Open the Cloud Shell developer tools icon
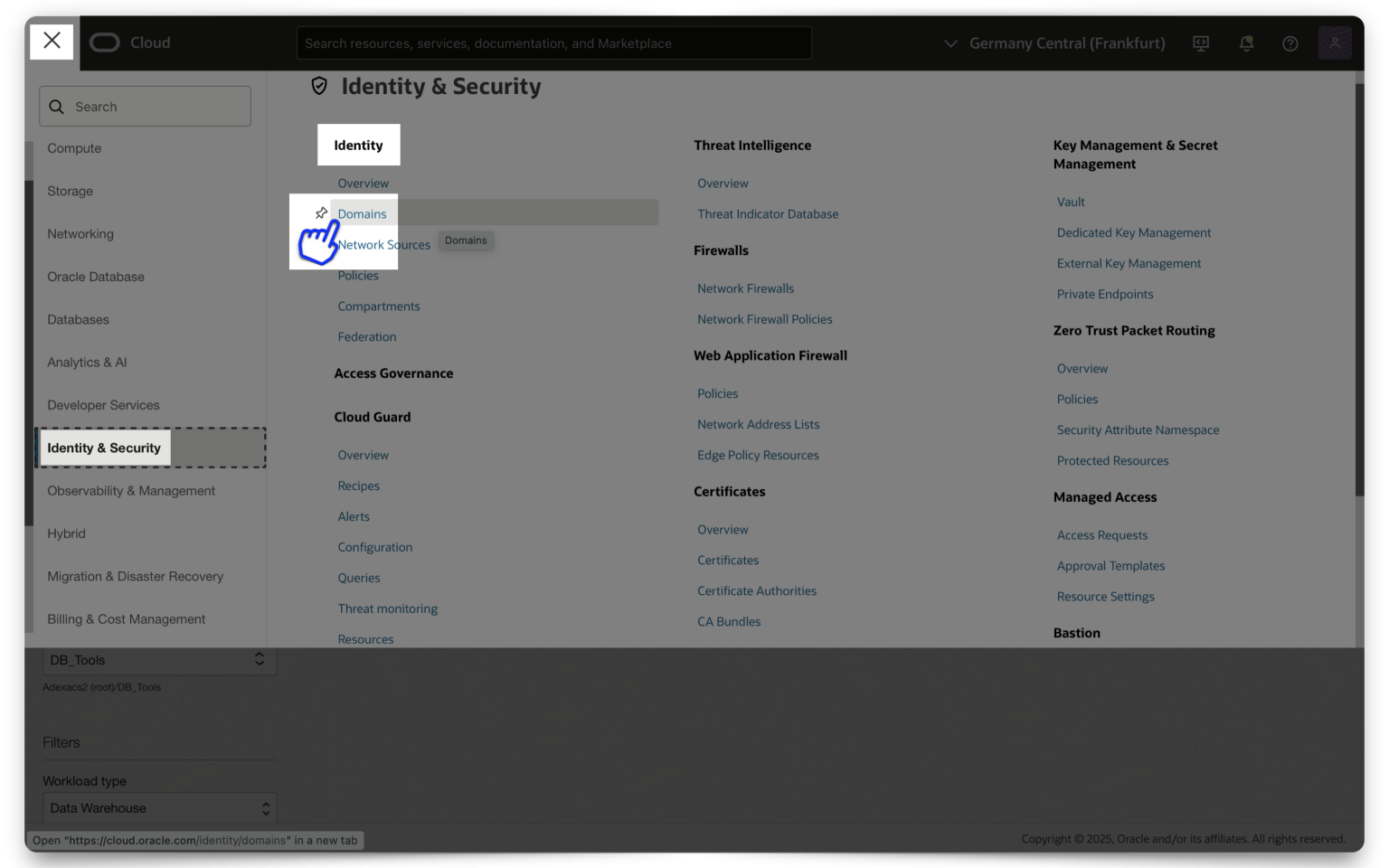The height and width of the screenshot is (868, 1389). 1200,42
